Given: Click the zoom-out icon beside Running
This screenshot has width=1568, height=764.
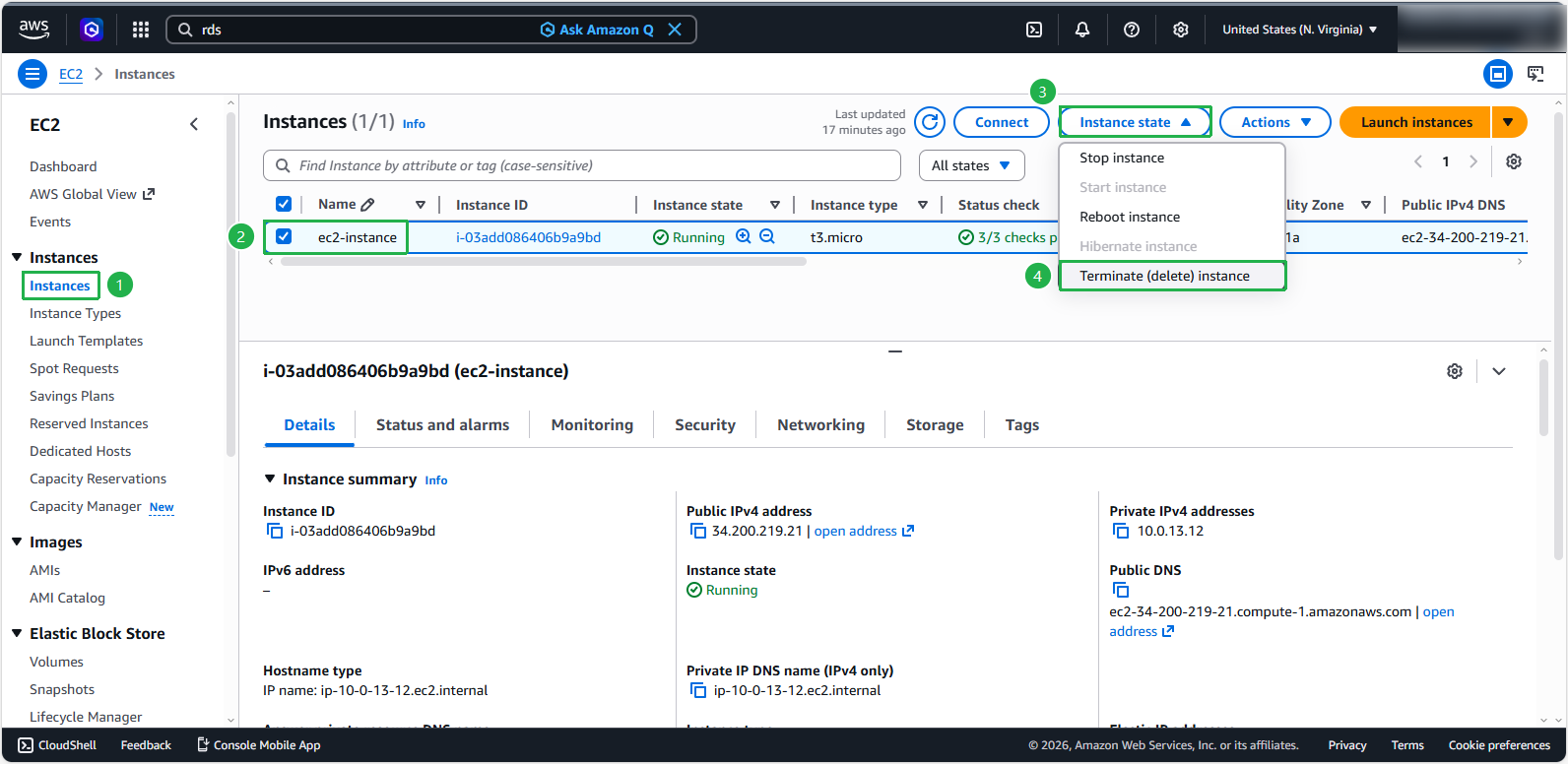Looking at the screenshot, I should point(767,236).
